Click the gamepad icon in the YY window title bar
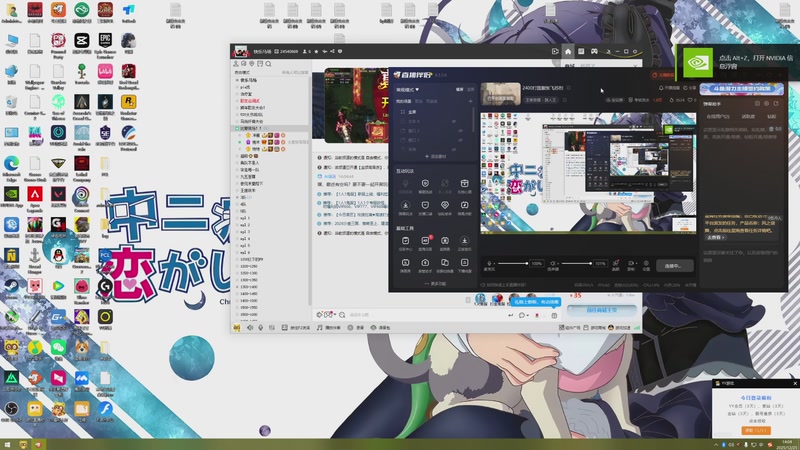Image resolution: width=800 pixels, height=450 pixels. pyautogui.click(x=594, y=51)
